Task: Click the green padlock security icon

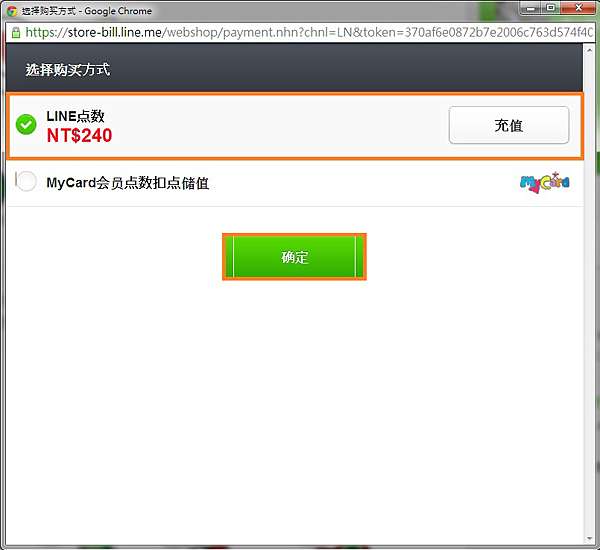Action: pyautogui.click(x=16, y=33)
